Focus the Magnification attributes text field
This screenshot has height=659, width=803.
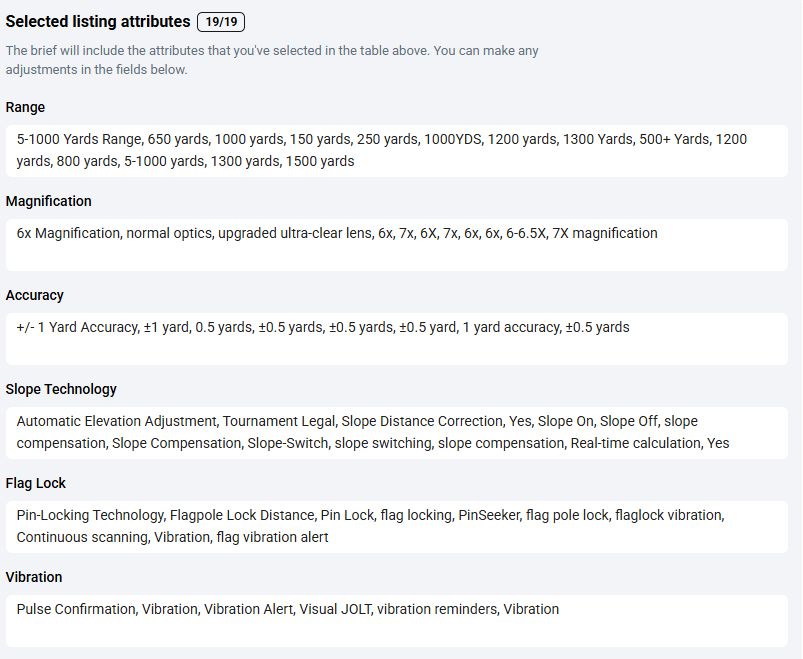(396, 245)
